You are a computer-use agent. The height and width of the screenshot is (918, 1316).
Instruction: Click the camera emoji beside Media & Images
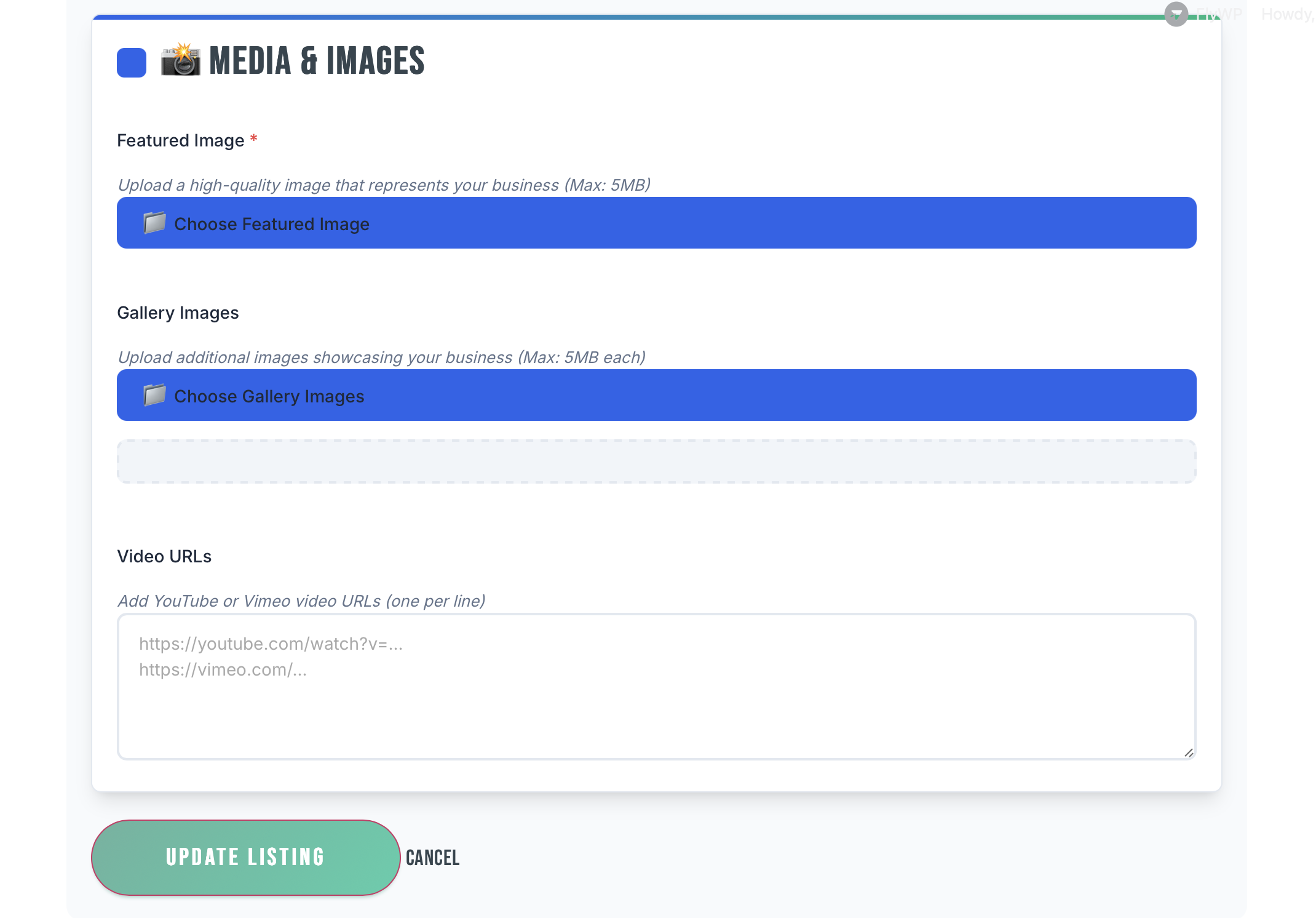180,60
